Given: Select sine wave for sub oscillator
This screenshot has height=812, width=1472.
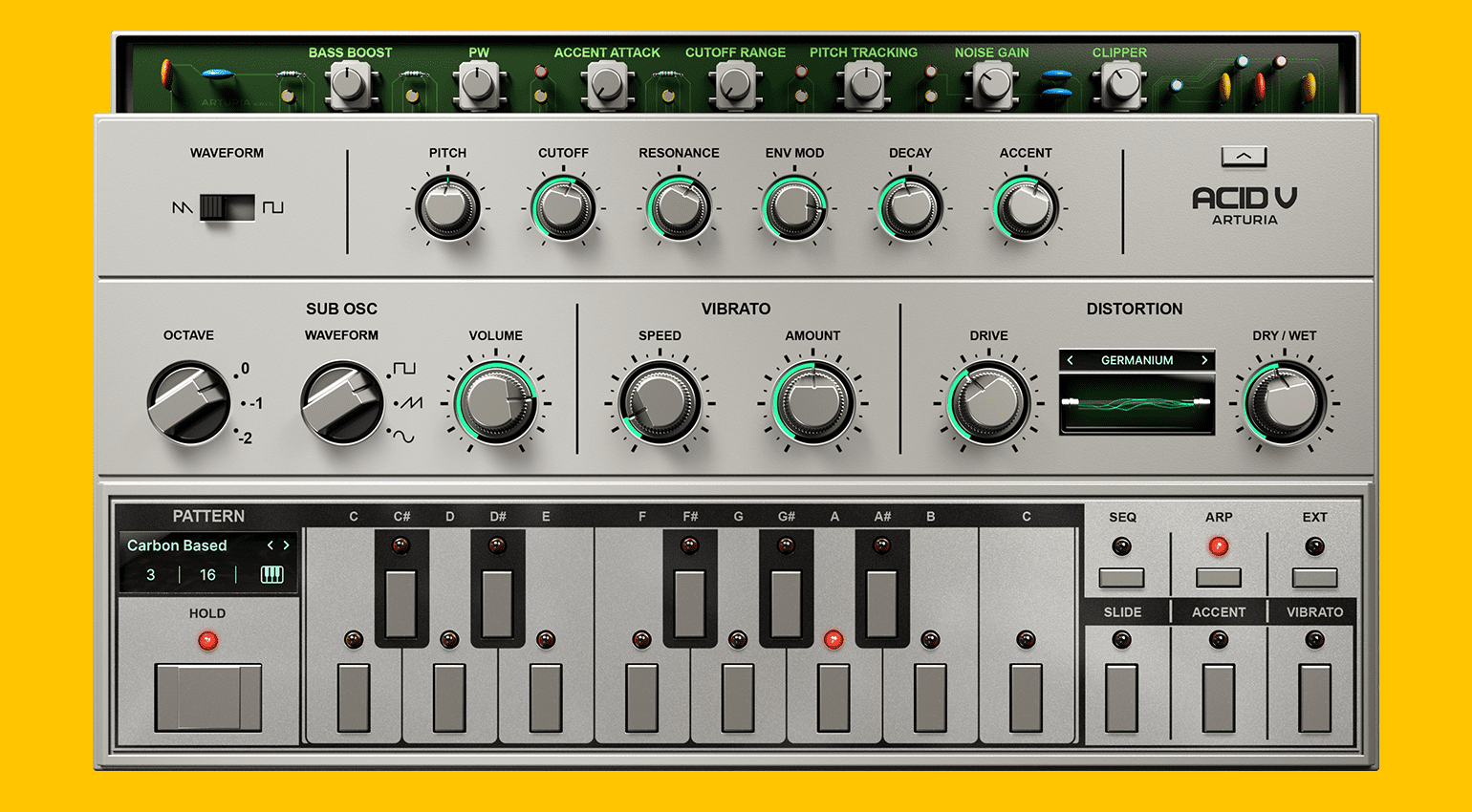Looking at the screenshot, I should (x=404, y=437).
